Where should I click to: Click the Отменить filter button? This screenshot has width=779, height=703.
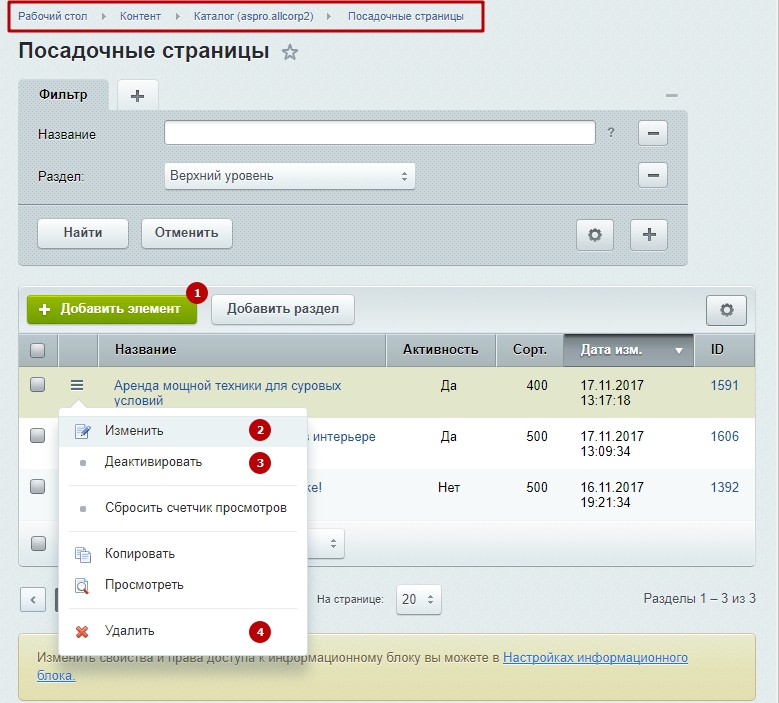(x=187, y=233)
